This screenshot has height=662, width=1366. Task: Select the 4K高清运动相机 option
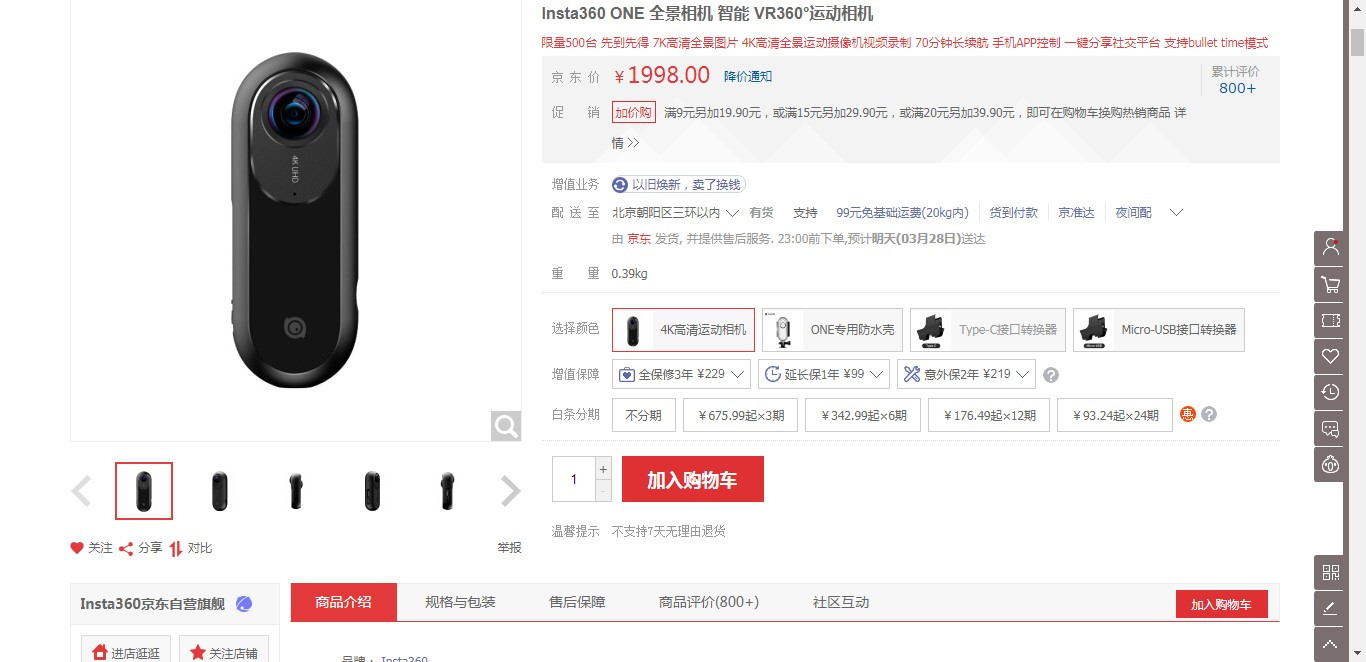[x=684, y=330]
